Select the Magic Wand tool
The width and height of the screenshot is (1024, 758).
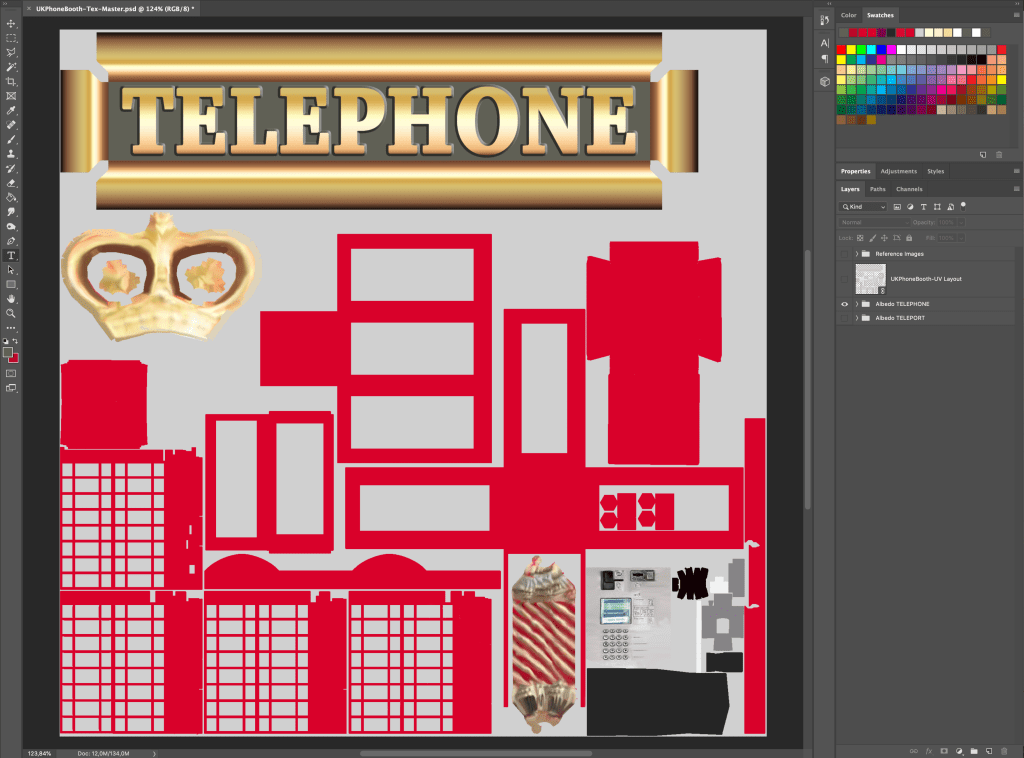11,67
